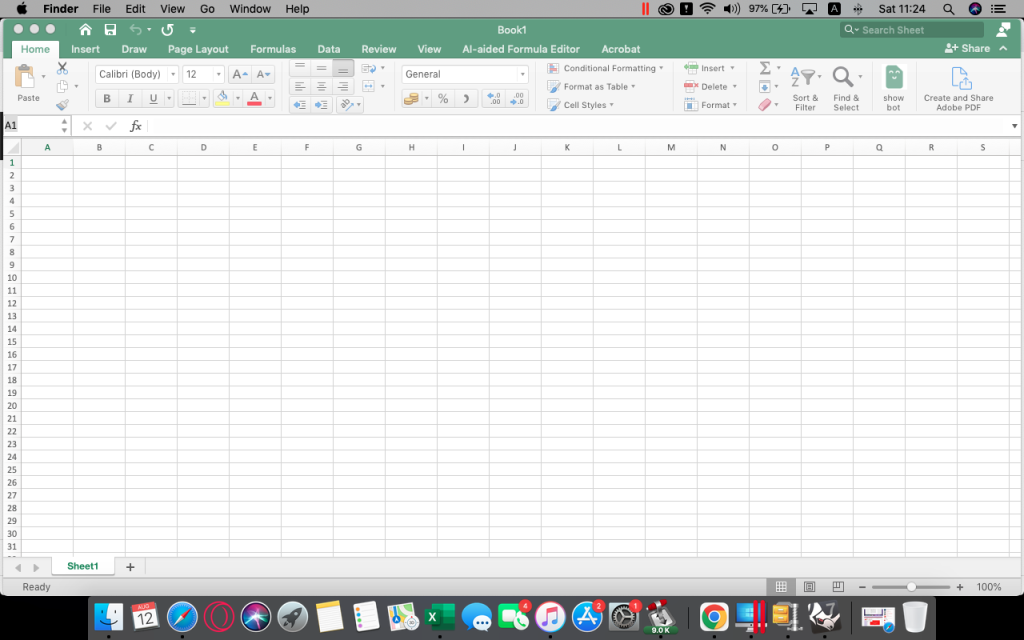Click the Font Color red swatch
The image size is (1024, 640).
tap(254, 99)
